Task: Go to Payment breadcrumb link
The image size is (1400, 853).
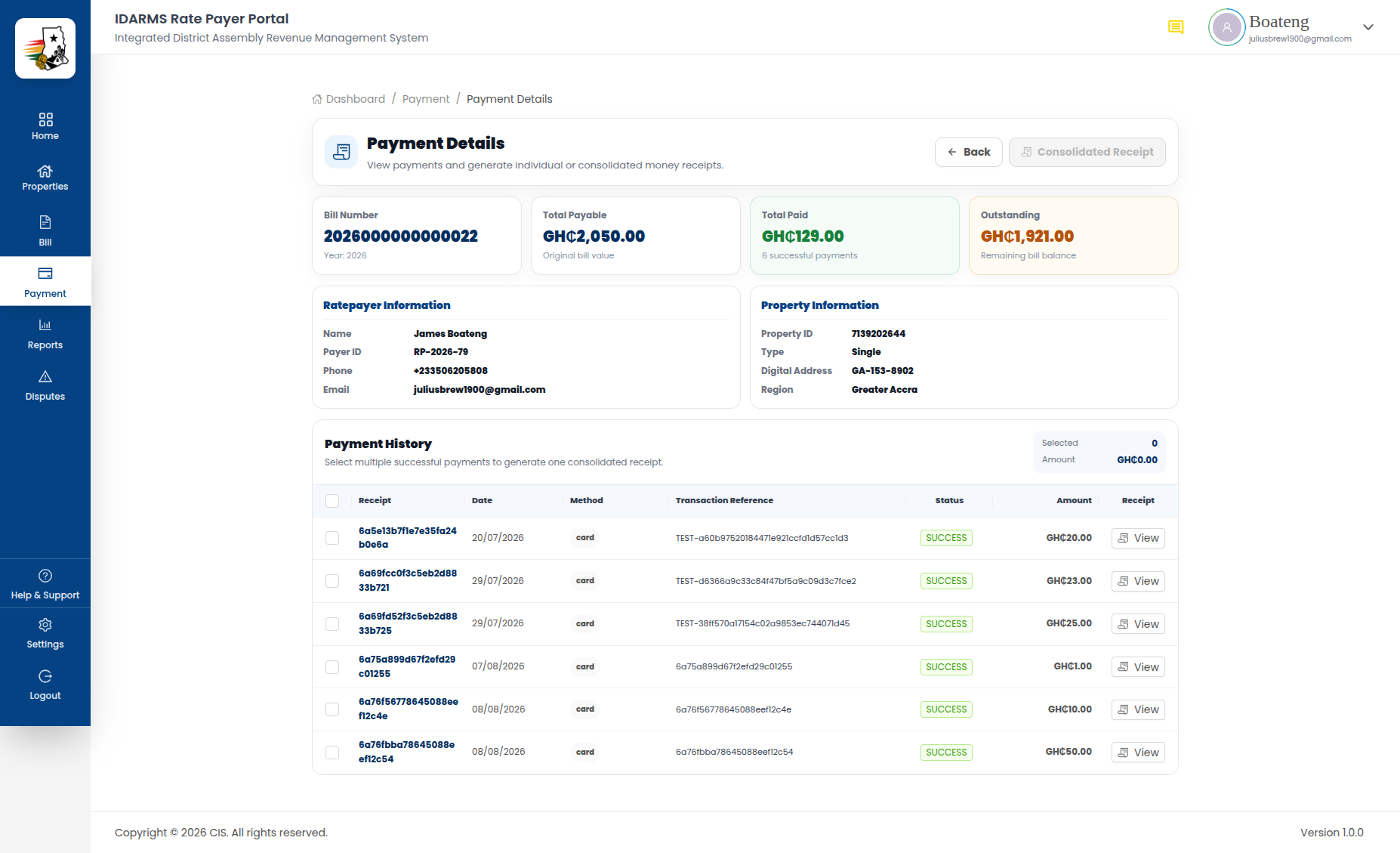Action: 426,99
